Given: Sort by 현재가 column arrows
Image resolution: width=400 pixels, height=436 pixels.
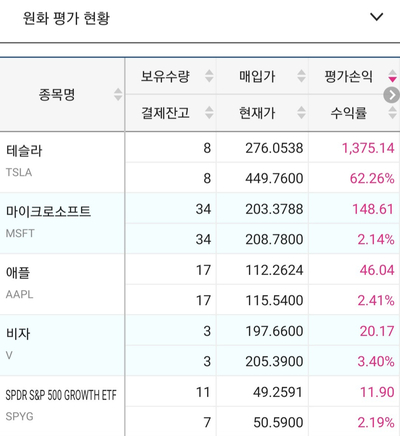Looking at the screenshot, I should coord(301,112).
